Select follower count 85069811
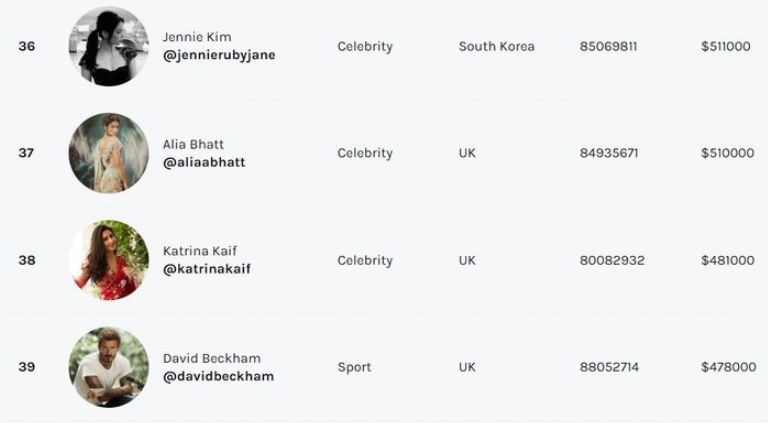The image size is (768, 423). click(608, 47)
